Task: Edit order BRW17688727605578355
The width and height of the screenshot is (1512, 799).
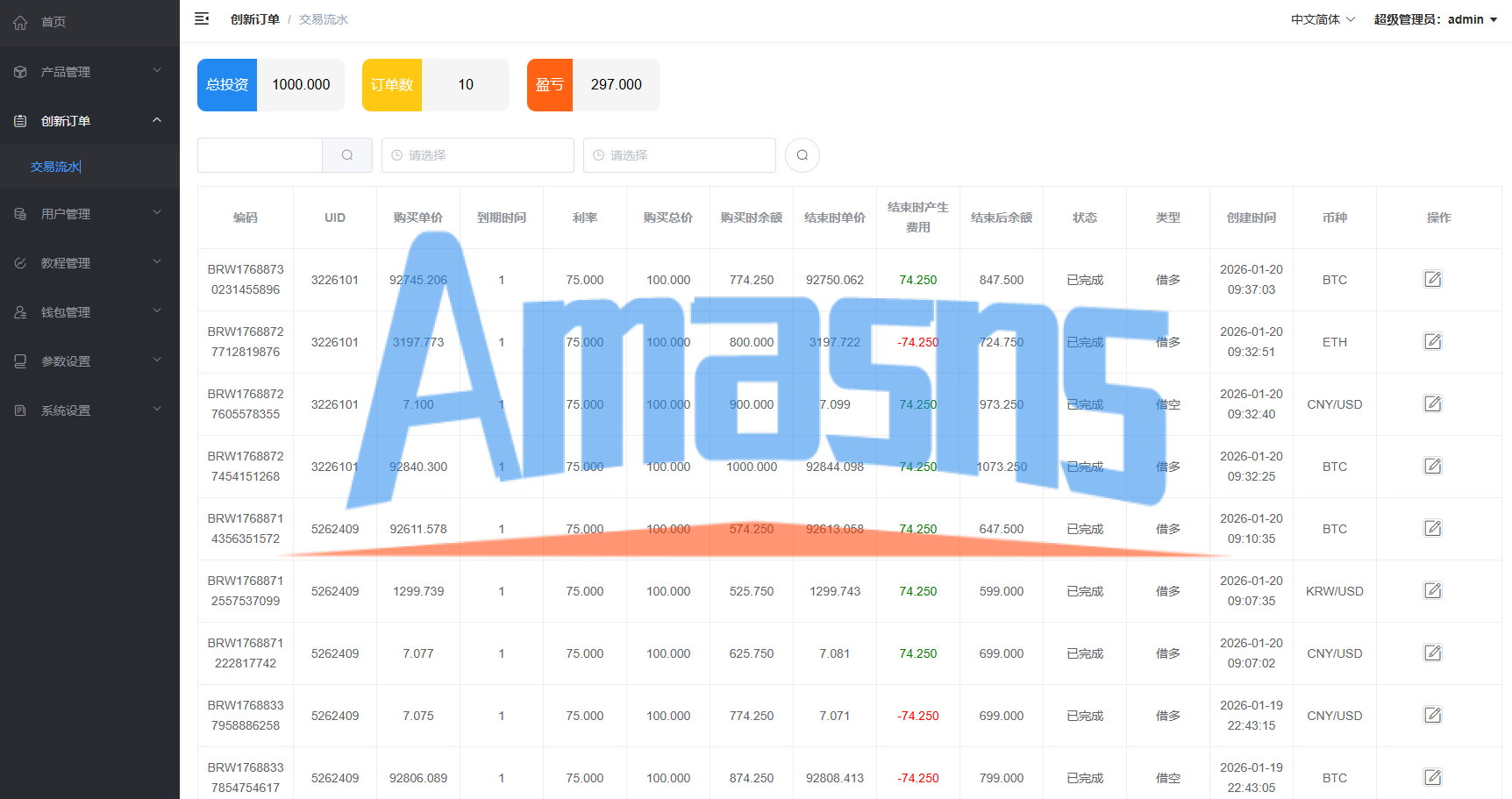Action: pyautogui.click(x=1432, y=403)
